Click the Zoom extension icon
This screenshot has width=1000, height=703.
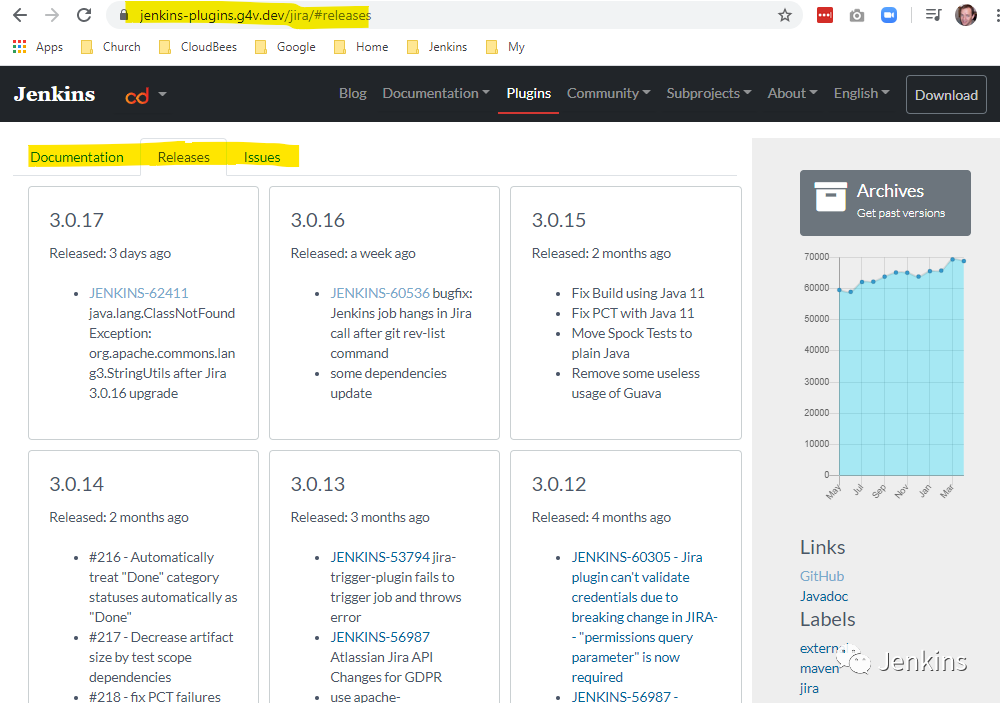pos(888,15)
